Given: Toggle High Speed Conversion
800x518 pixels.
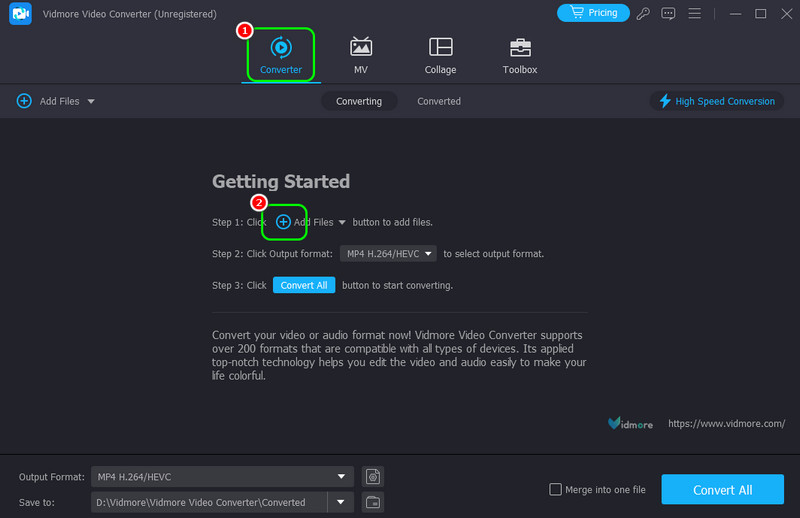Looking at the screenshot, I should [x=716, y=101].
